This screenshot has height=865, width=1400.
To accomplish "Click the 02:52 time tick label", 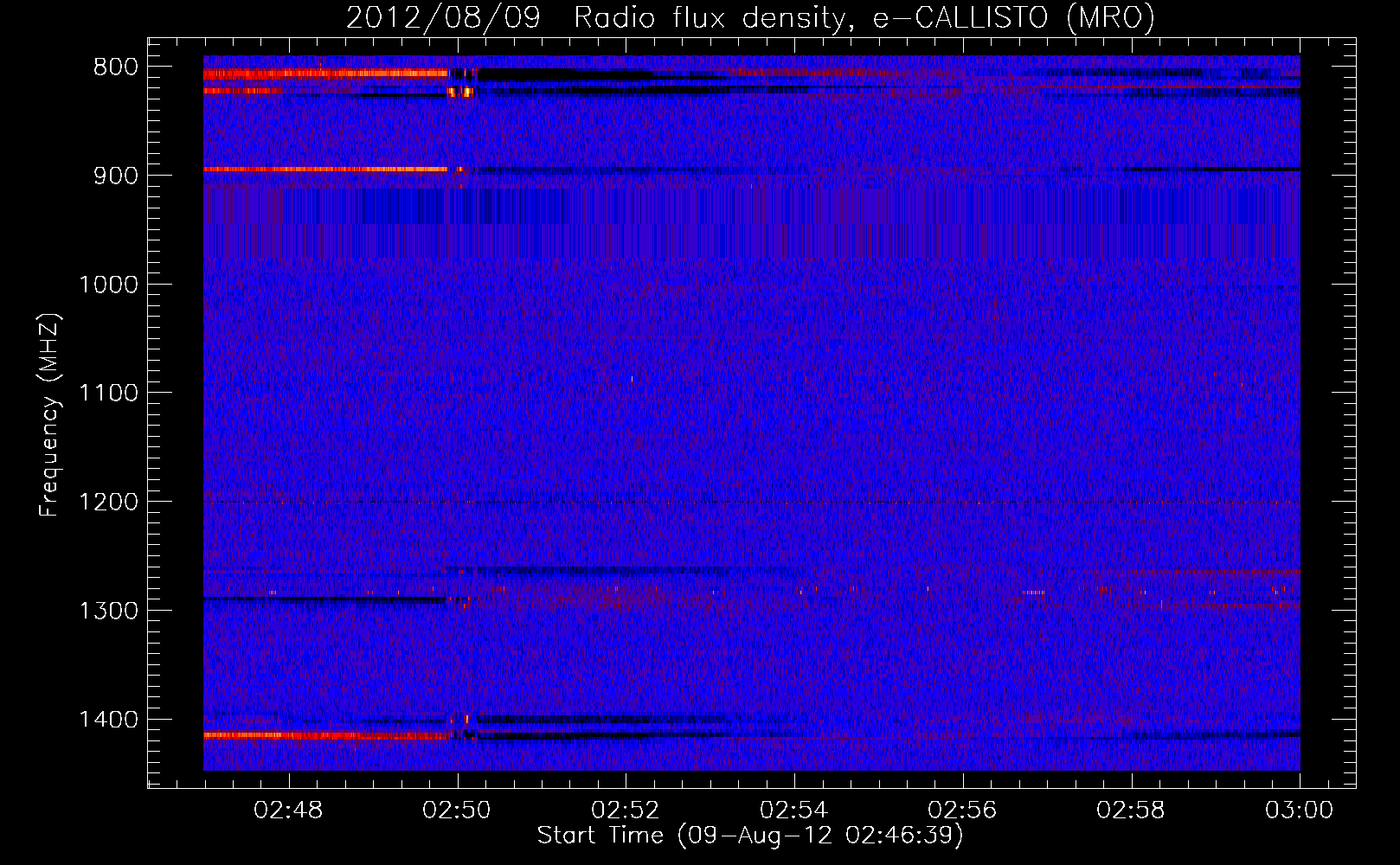I will [626, 811].
